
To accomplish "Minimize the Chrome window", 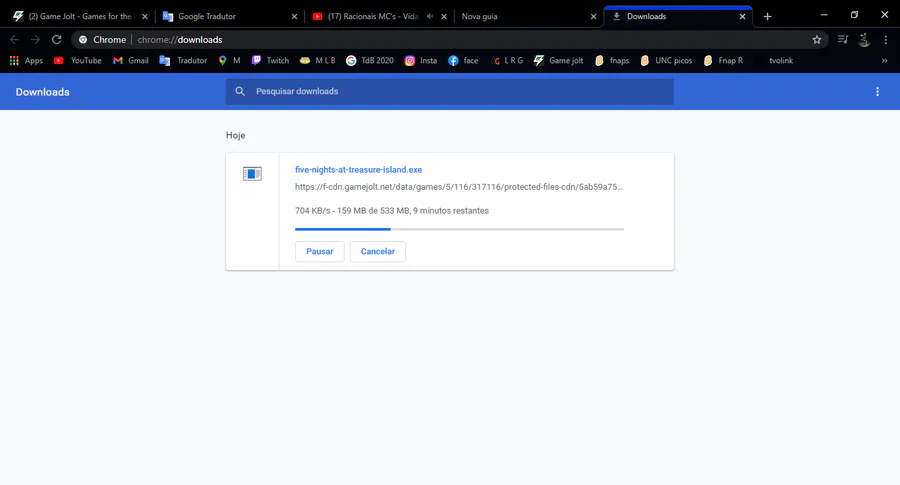I will 824,15.
